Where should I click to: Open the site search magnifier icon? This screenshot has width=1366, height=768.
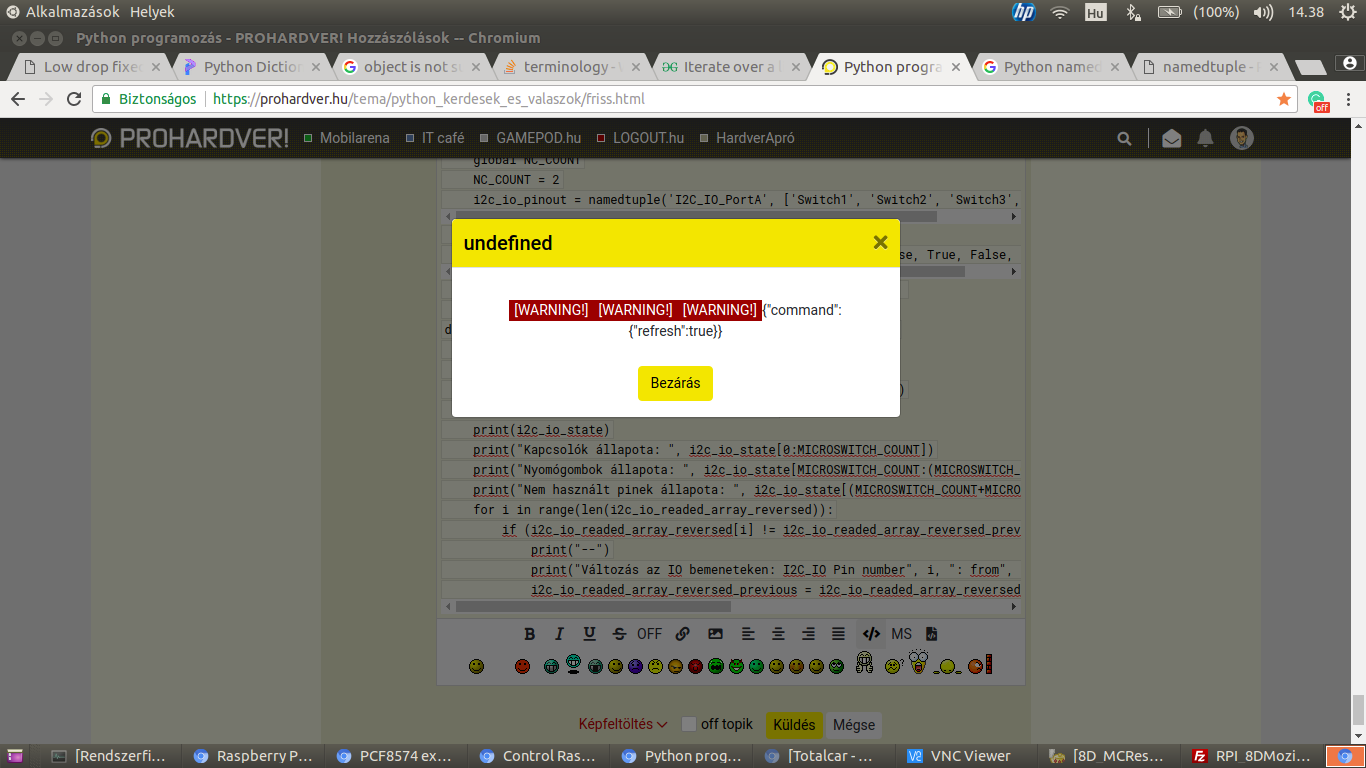(x=1125, y=138)
